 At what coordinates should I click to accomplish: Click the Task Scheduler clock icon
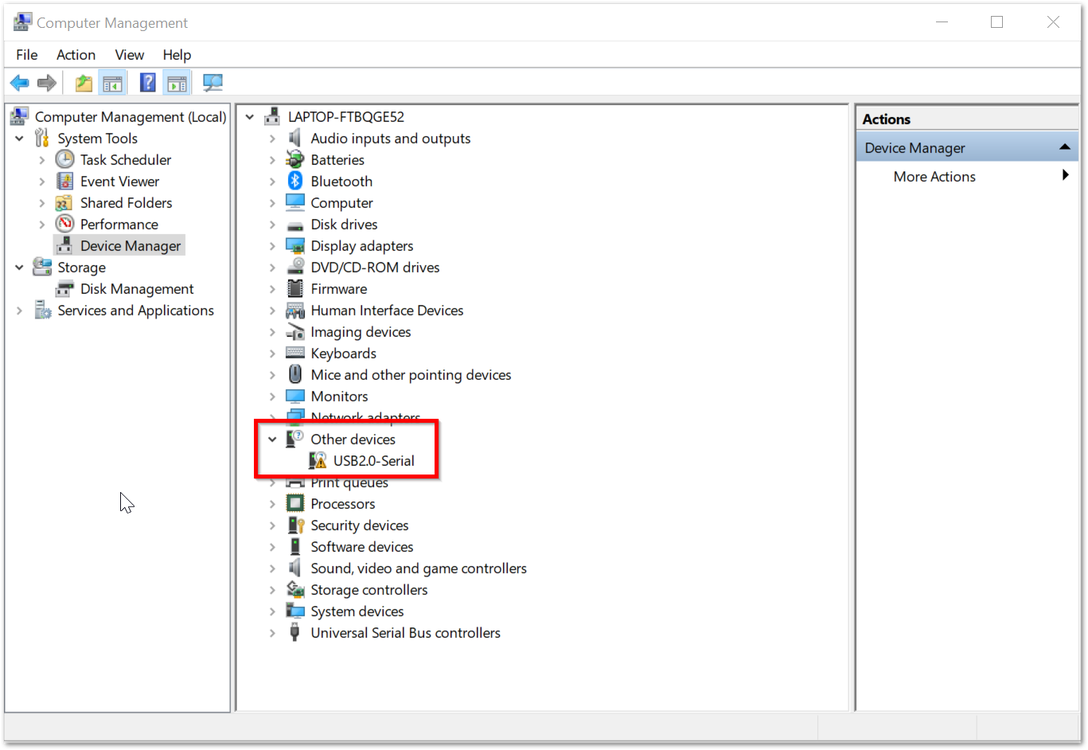point(65,160)
